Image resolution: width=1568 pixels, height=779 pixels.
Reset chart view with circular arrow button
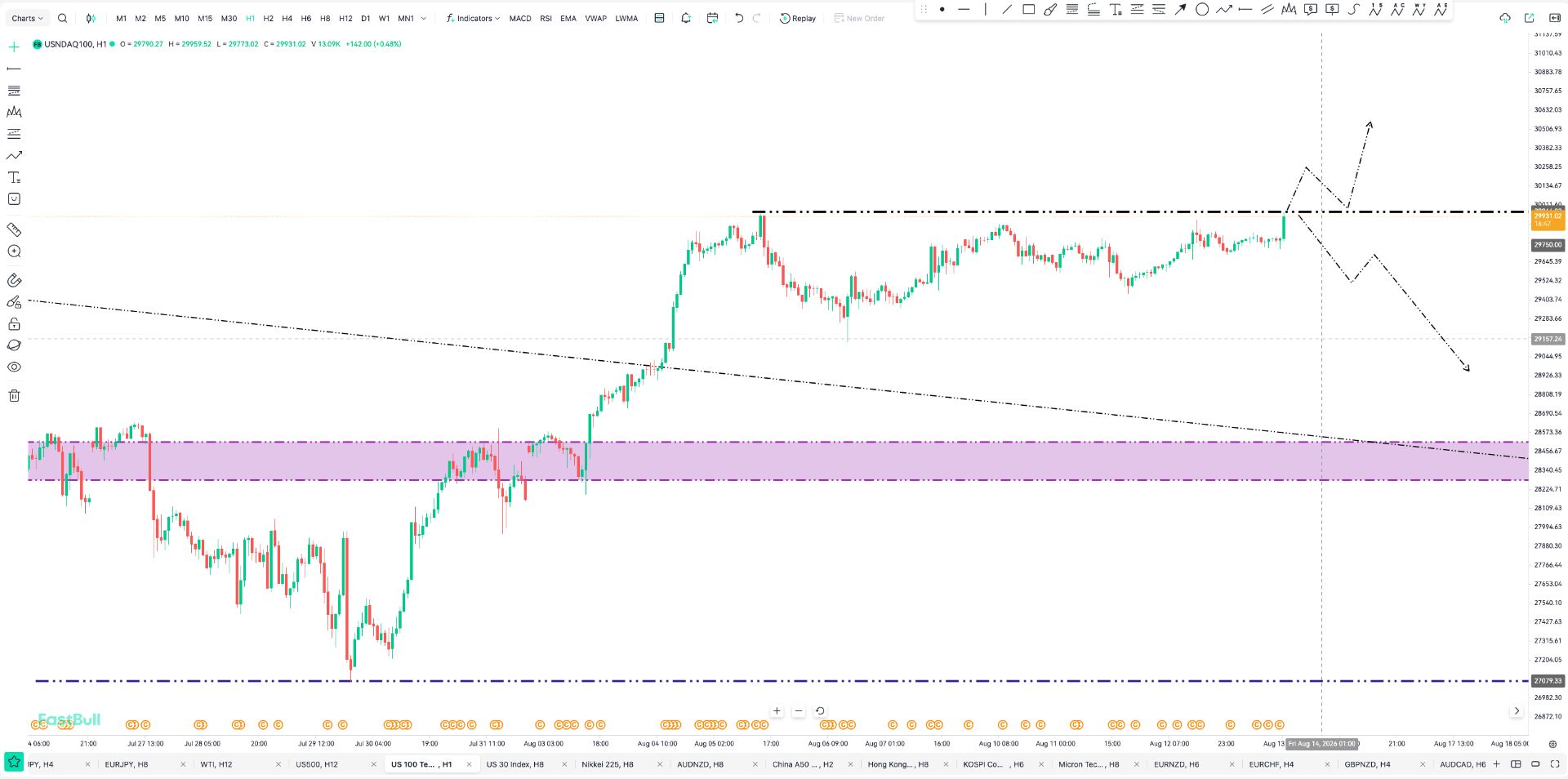(x=820, y=711)
